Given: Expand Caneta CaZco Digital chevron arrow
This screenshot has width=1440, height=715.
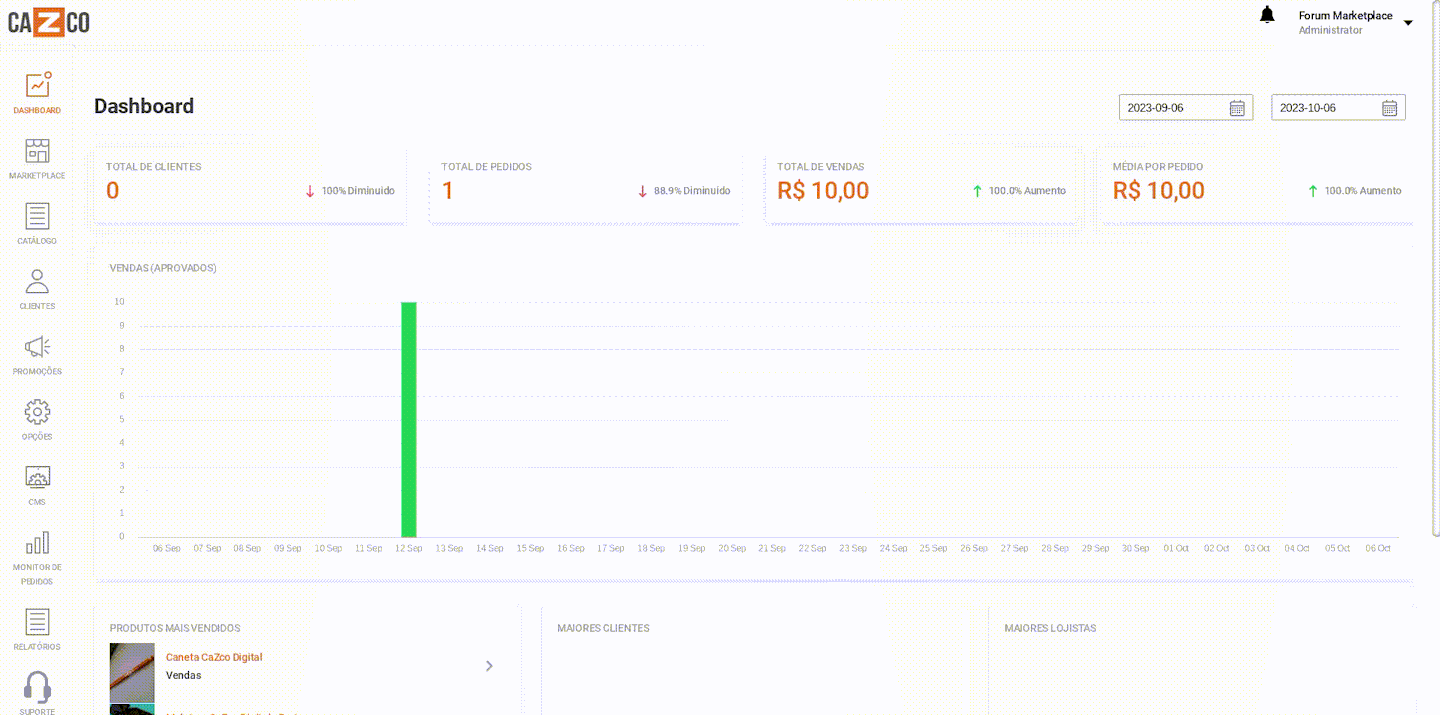Looking at the screenshot, I should pyautogui.click(x=489, y=666).
